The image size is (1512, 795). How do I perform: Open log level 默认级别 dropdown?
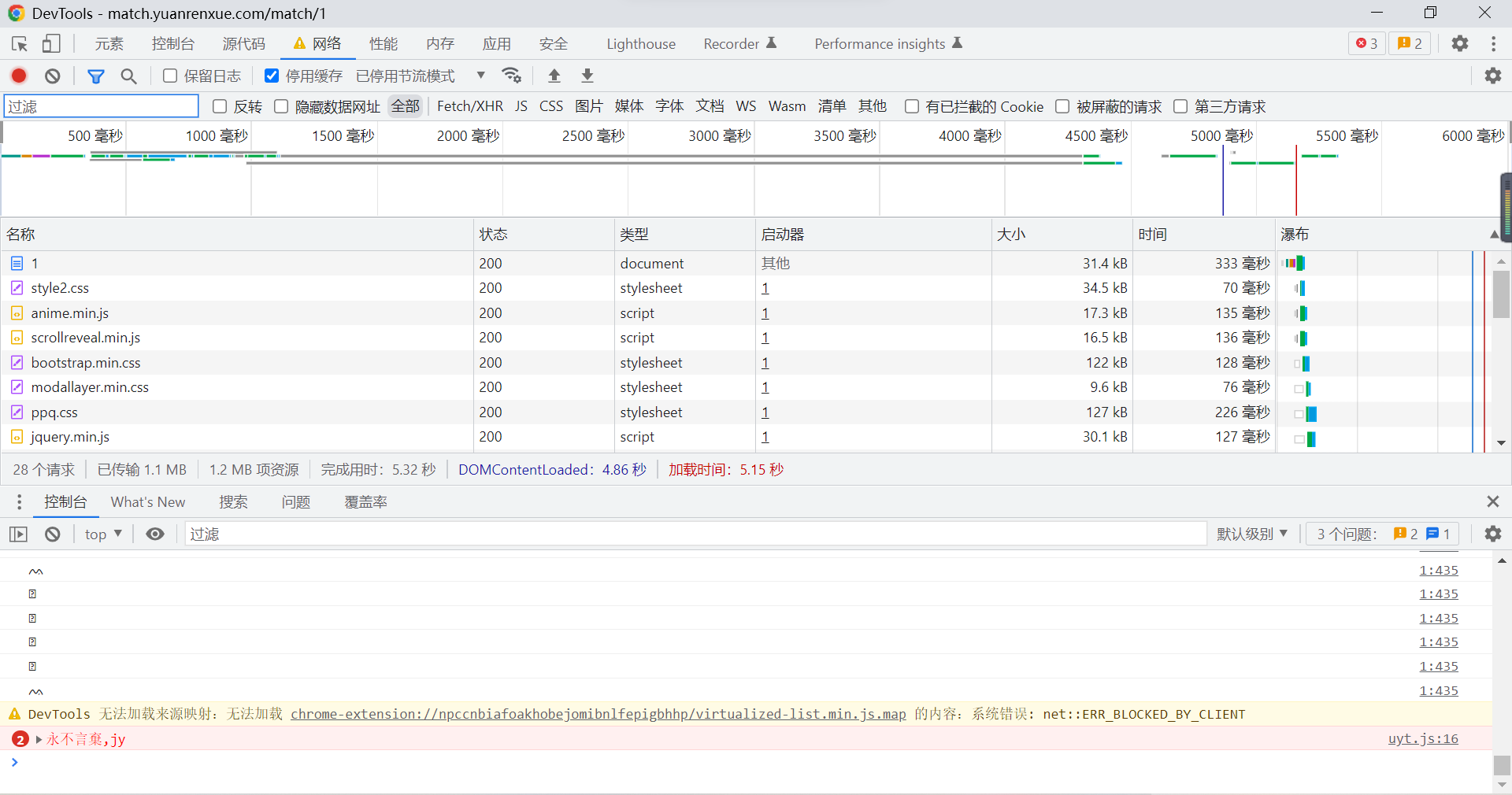(1252, 534)
